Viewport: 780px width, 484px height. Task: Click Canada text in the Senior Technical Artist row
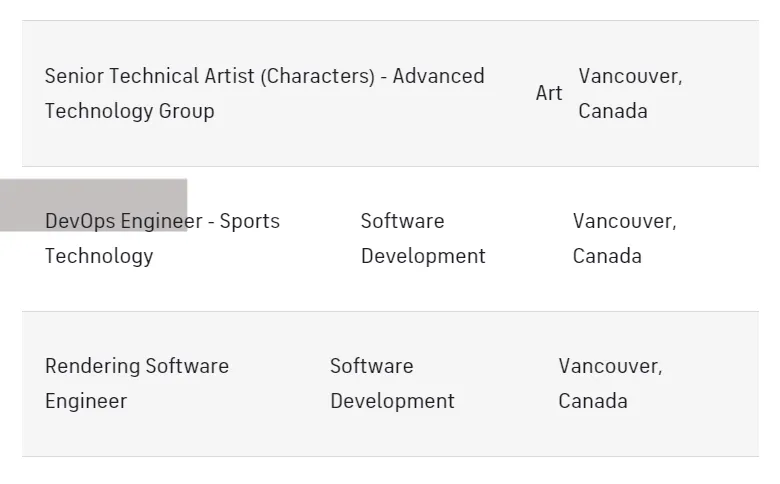[613, 111]
